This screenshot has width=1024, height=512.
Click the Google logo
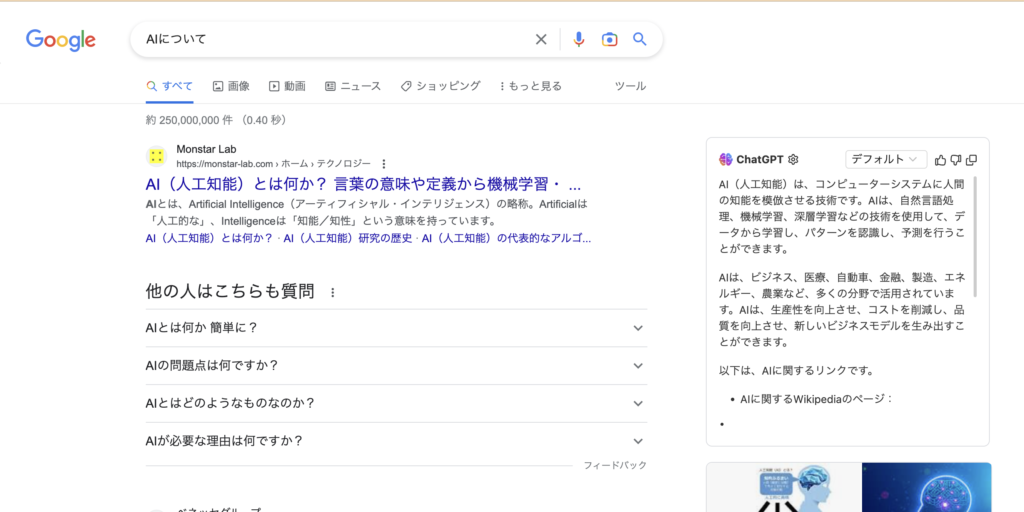coord(61,40)
